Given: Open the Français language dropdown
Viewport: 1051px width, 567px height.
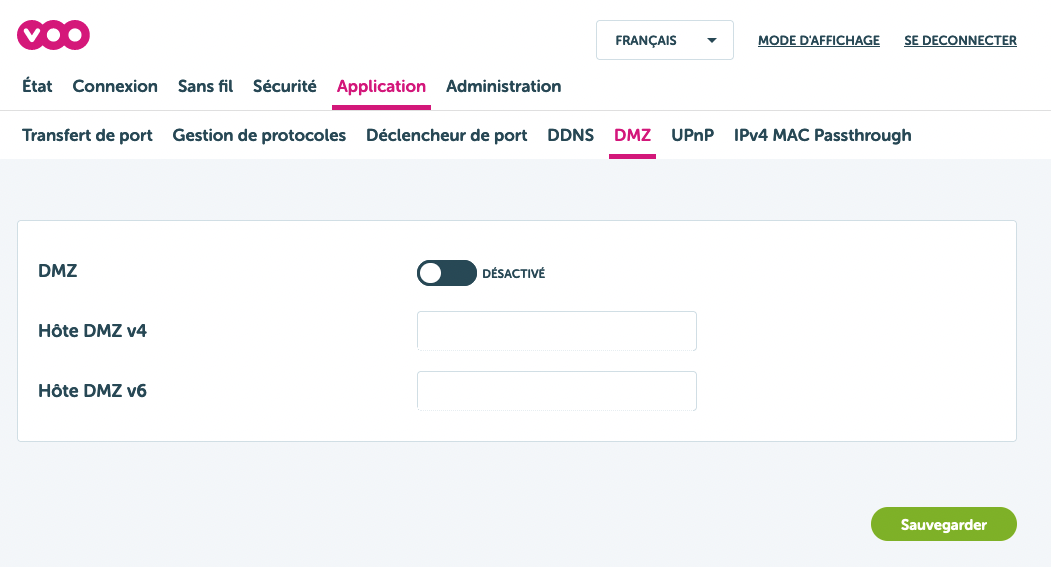Looking at the screenshot, I should [x=664, y=41].
